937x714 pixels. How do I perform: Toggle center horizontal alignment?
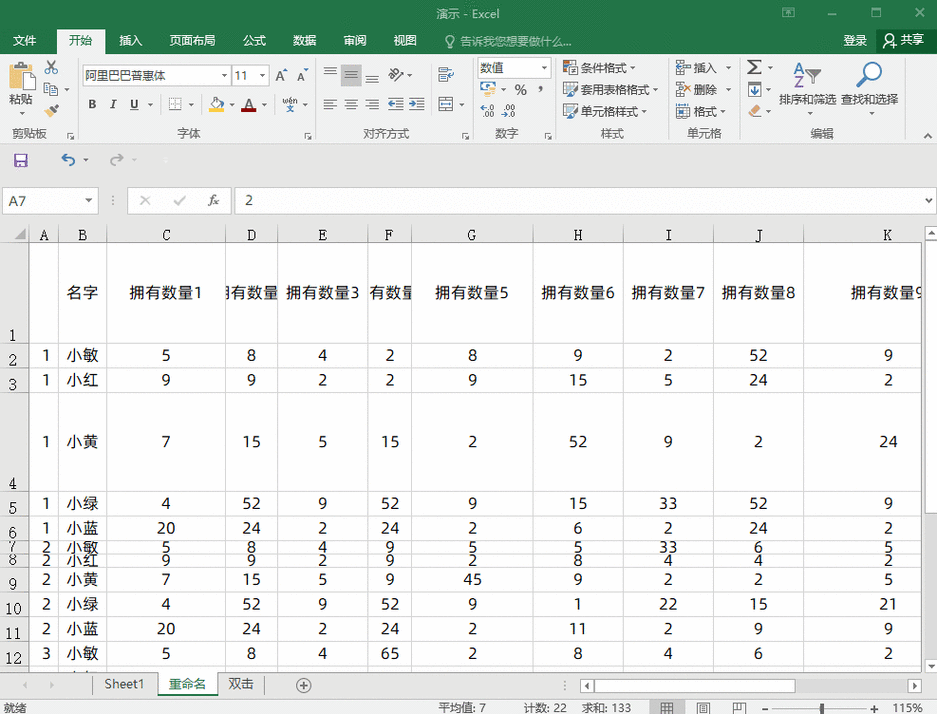(351, 105)
